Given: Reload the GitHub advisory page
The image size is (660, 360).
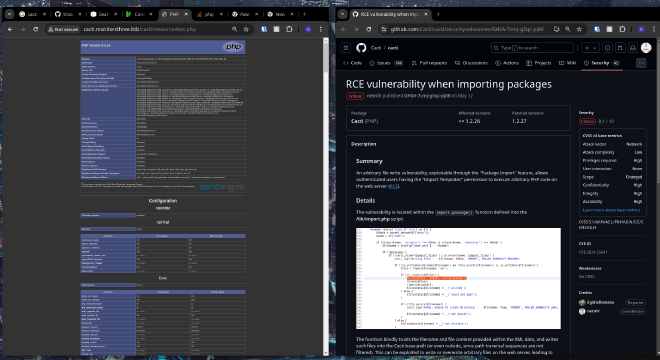Looking at the screenshot, I should (x=369, y=29).
